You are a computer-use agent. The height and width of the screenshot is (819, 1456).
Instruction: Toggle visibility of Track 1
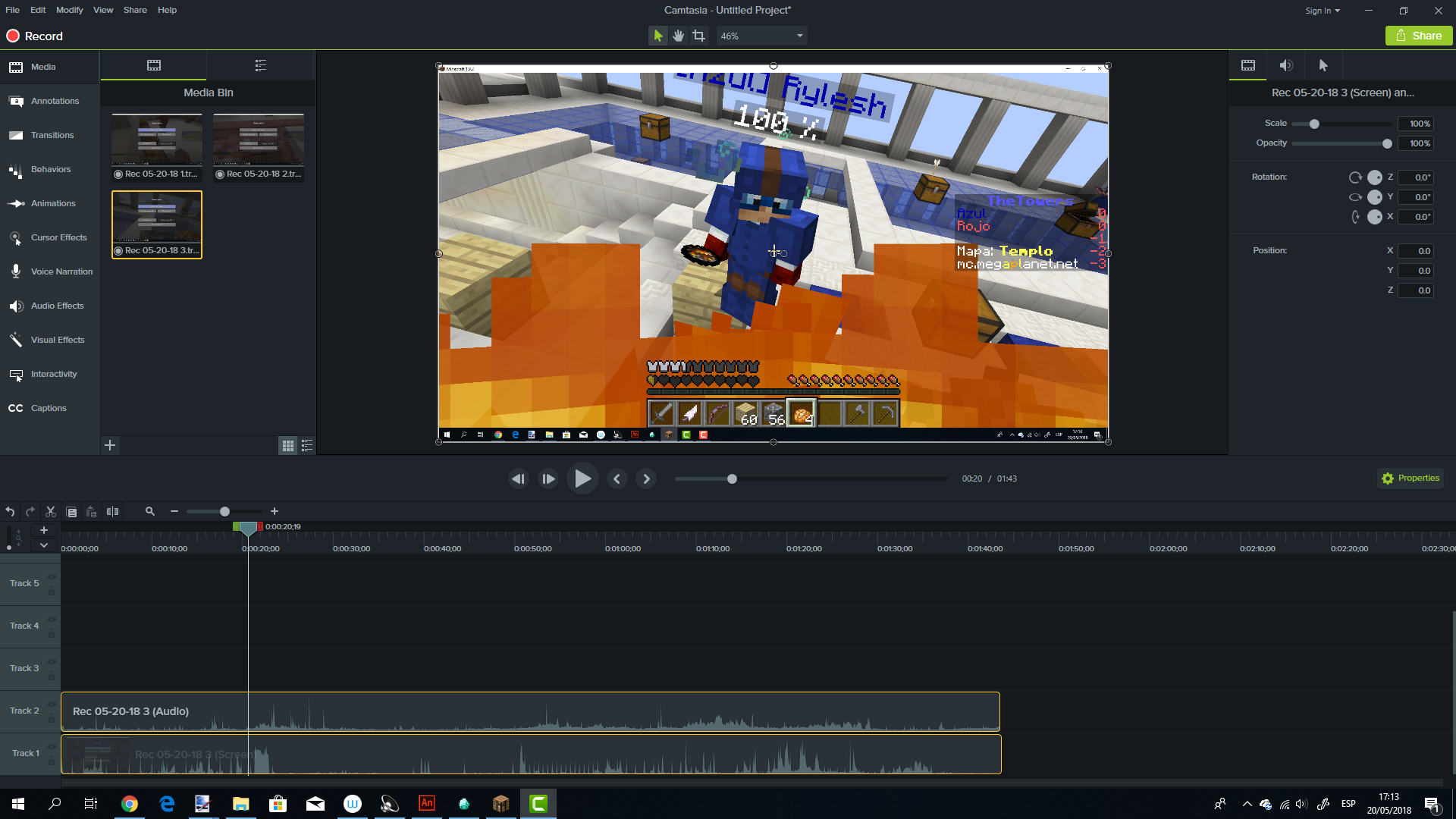[52, 746]
